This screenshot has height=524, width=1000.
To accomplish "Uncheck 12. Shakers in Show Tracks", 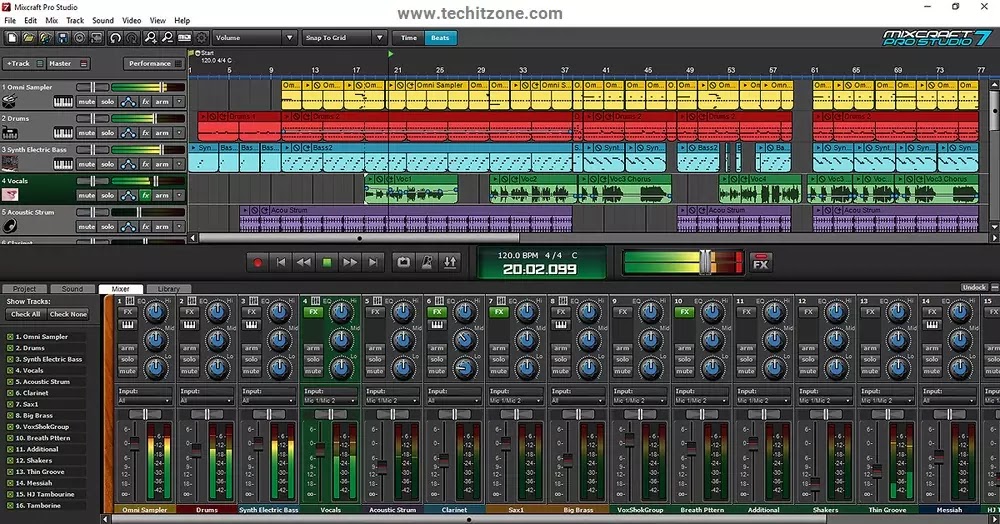I will [x=10, y=460].
